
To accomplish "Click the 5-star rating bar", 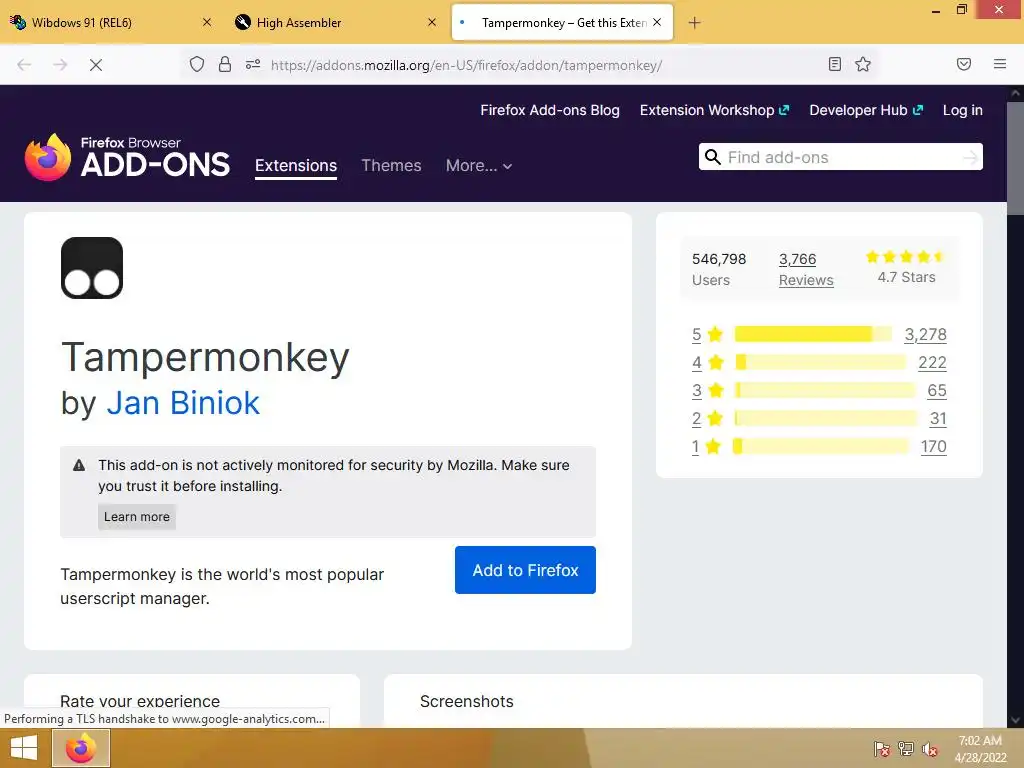I will tap(813, 334).
